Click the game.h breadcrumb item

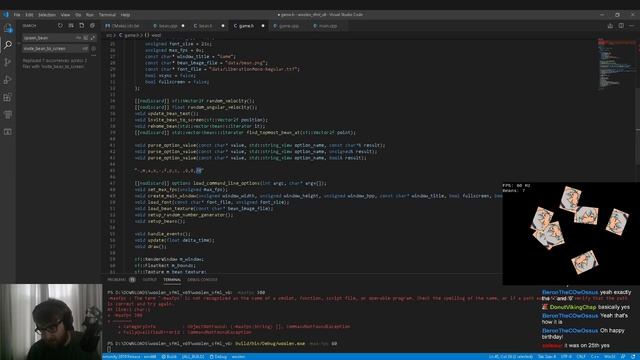[129, 36]
